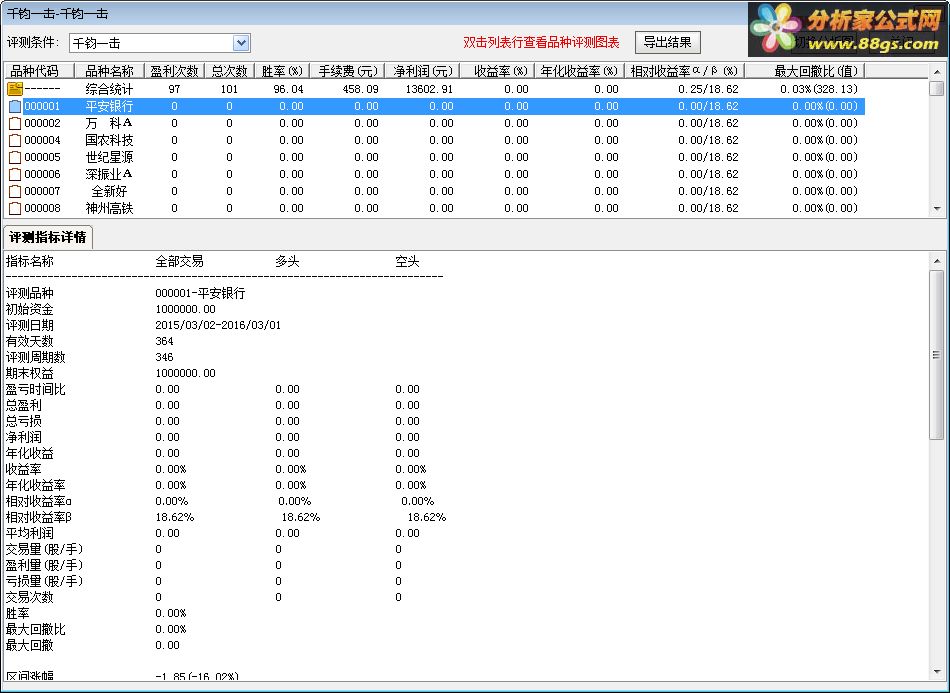Select the 国农科技 row

pos(434,140)
